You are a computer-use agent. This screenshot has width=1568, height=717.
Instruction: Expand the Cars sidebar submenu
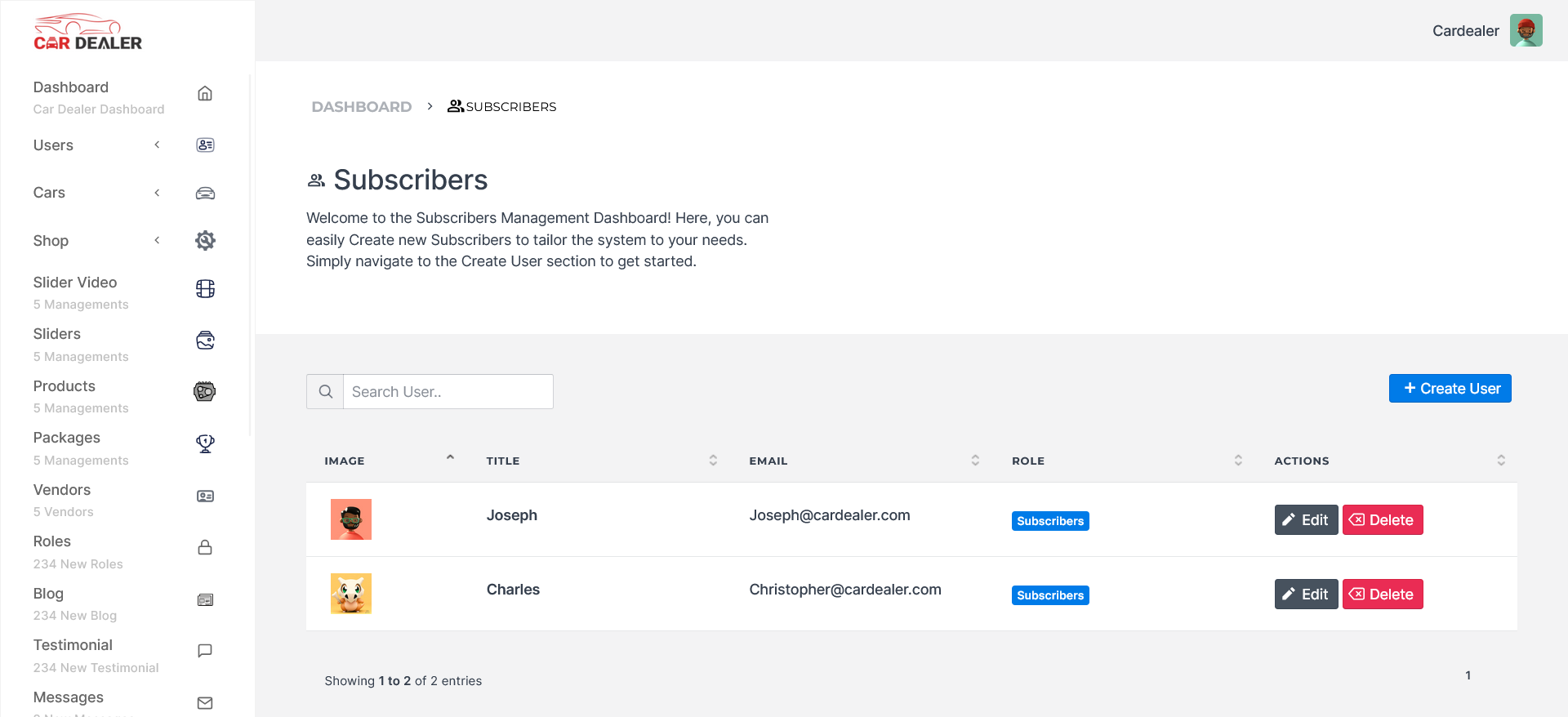(x=157, y=193)
